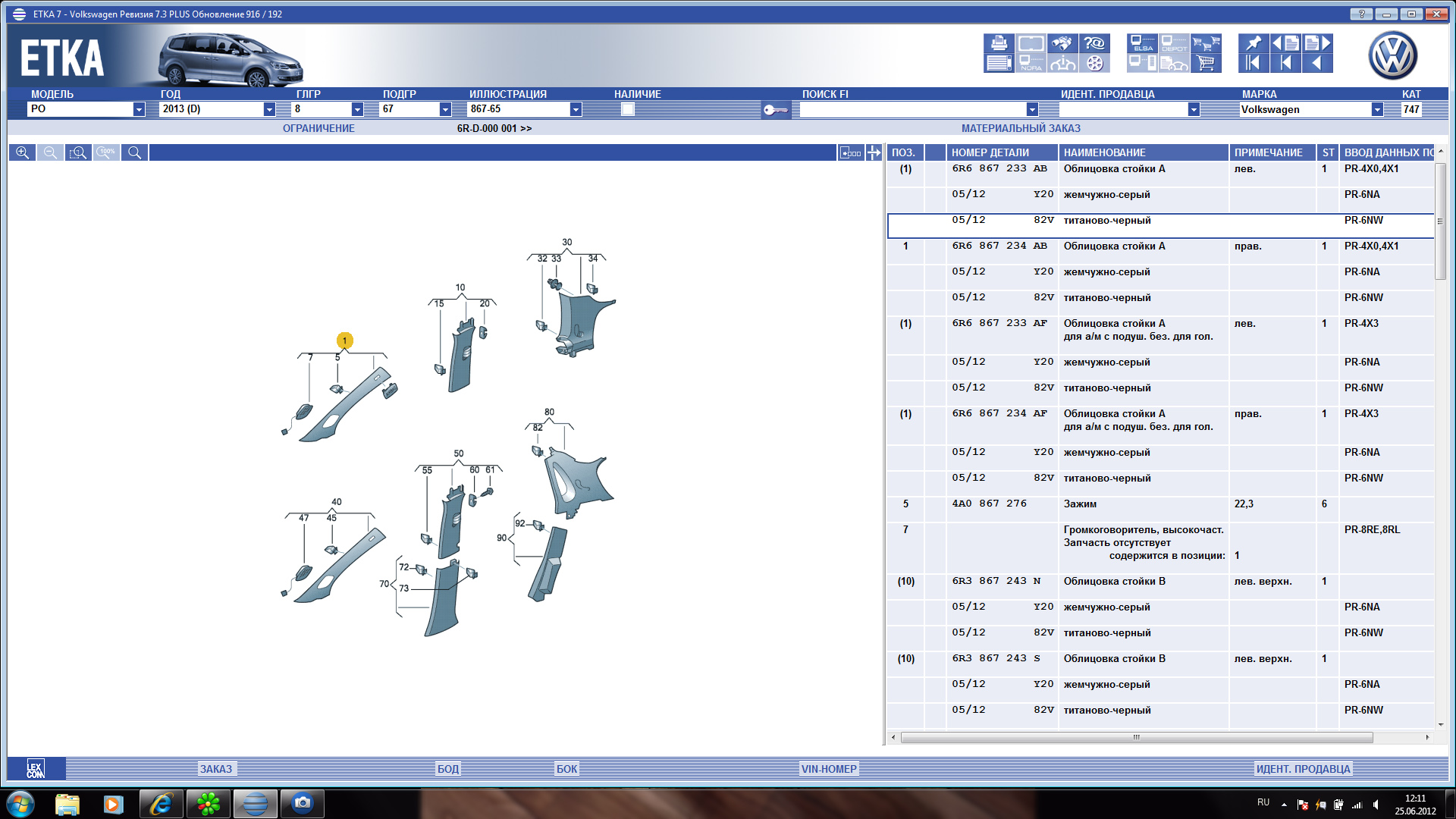
Task: Click МАТЕРИАЛЬНЫЙ ЗАКАЗ label
Action: 1021,129
